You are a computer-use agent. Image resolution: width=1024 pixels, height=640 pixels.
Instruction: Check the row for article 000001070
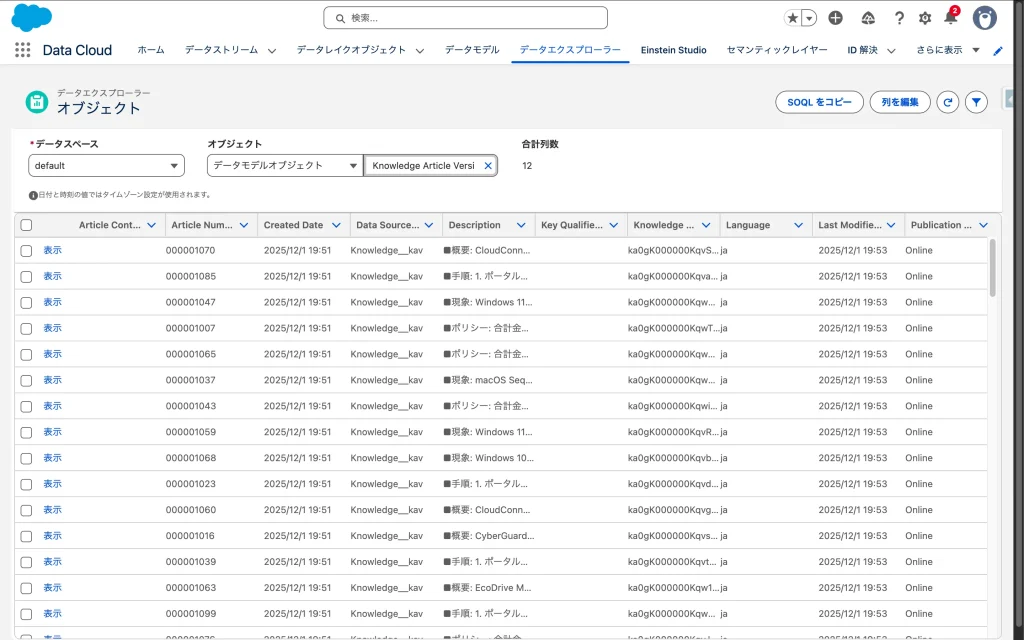pyautogui.click(x=26, y=250)
